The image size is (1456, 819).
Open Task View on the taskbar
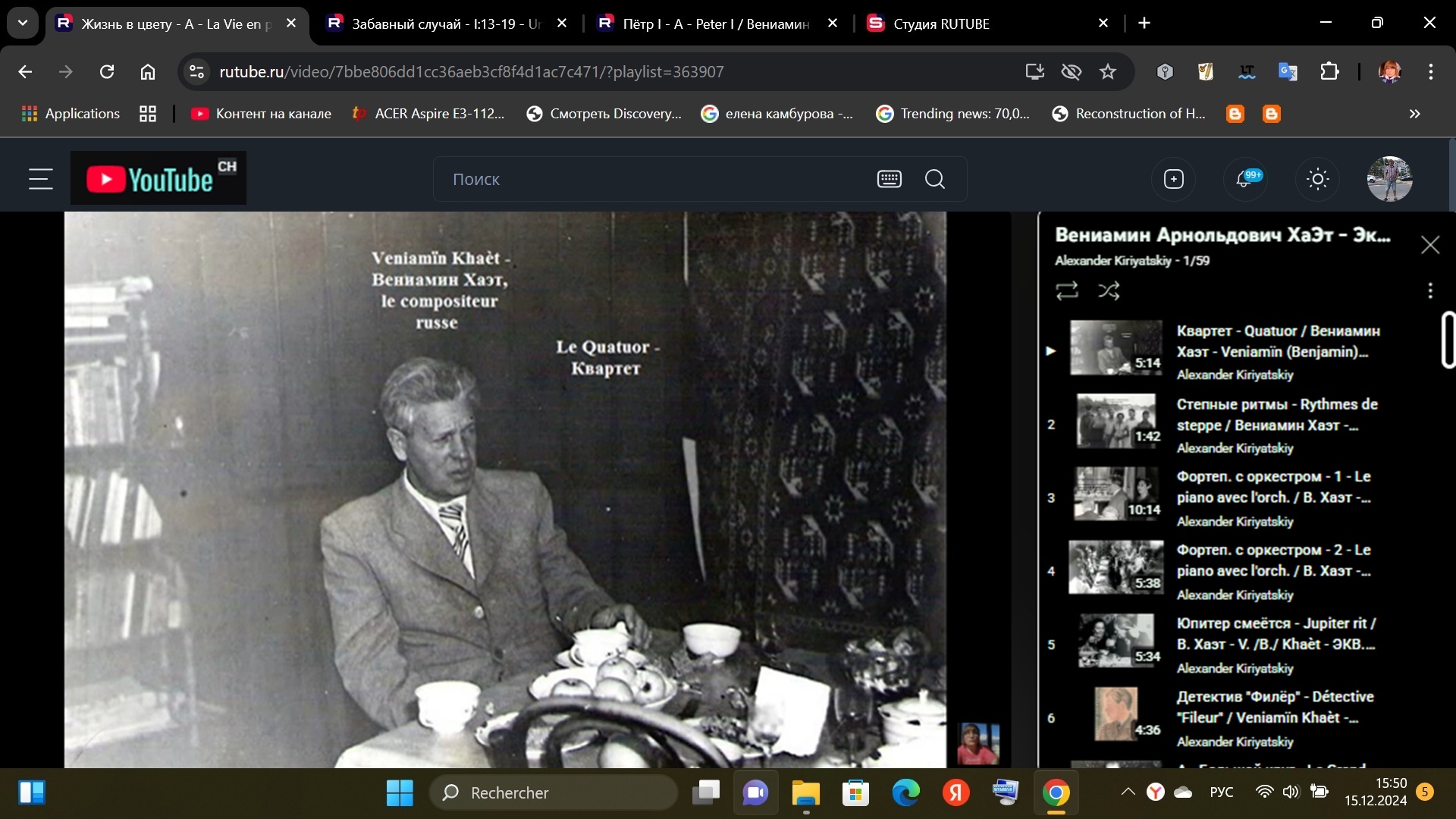tap(706, 792)
